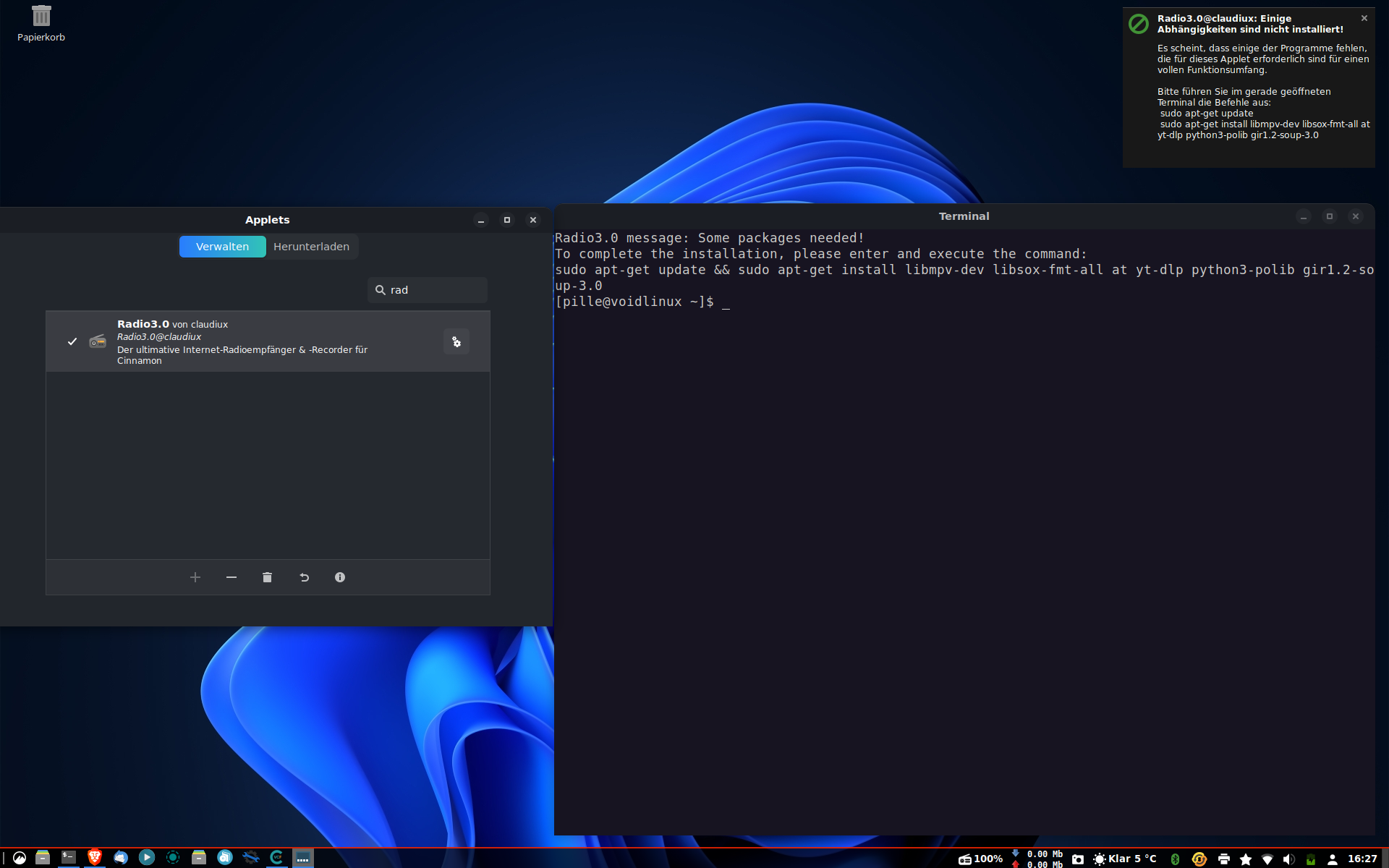Open the printer tray icon
1389x868 pixels.
point(1224,859)
